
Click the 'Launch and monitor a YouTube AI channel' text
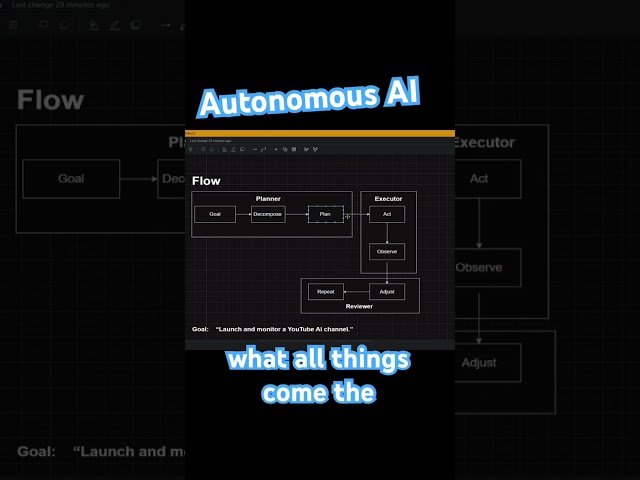click(x=284, y=329)
